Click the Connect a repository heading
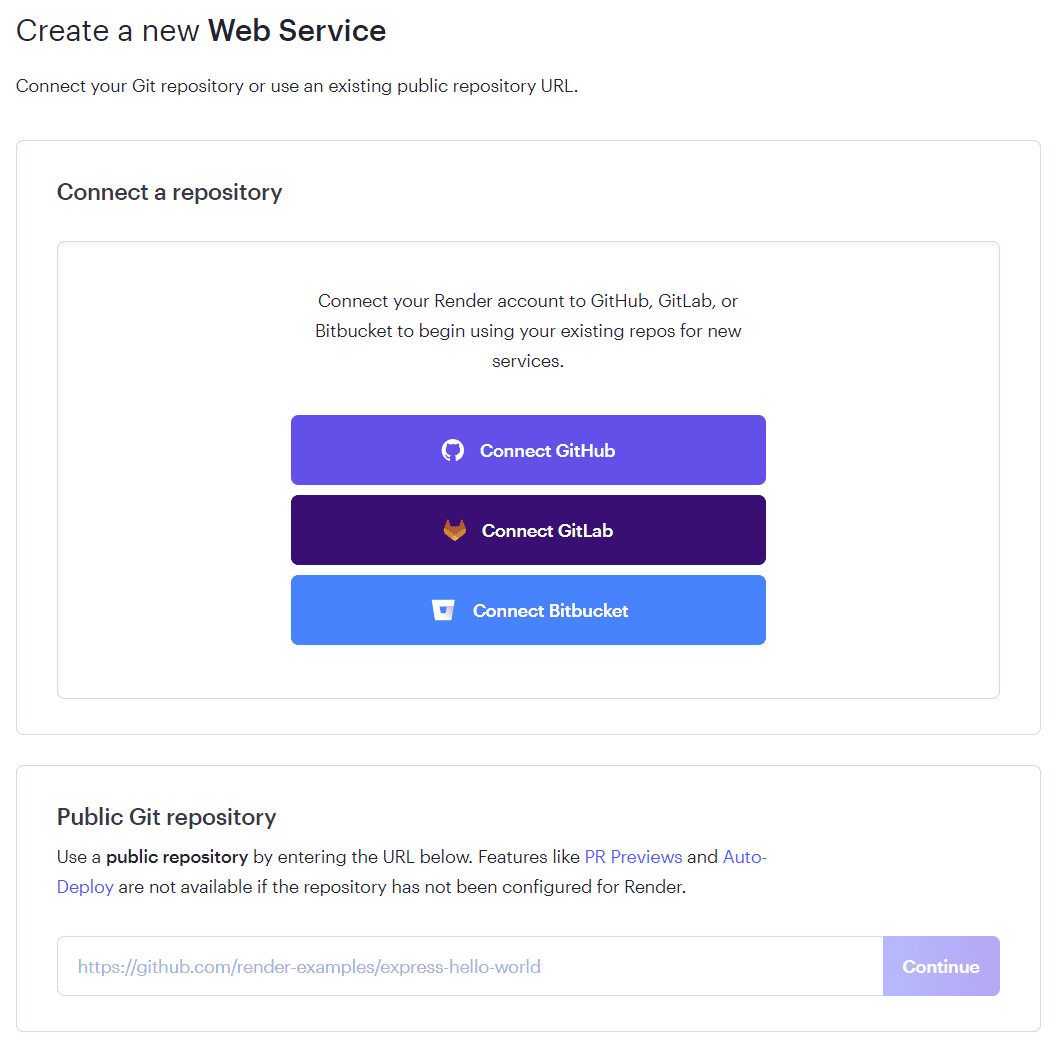 click(x=170, y=192)
